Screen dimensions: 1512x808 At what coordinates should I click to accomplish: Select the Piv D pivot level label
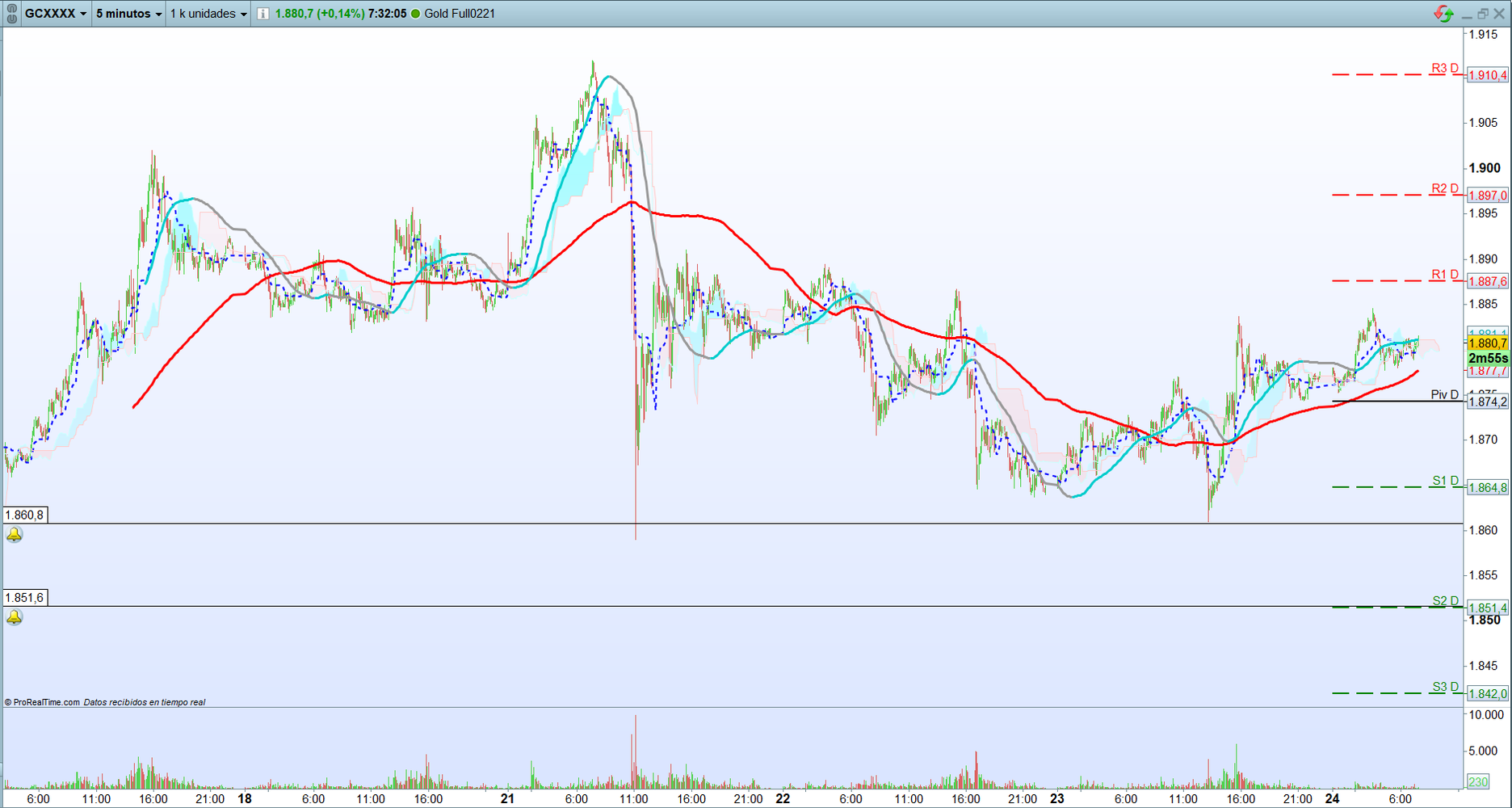[x=1444, y=394]
